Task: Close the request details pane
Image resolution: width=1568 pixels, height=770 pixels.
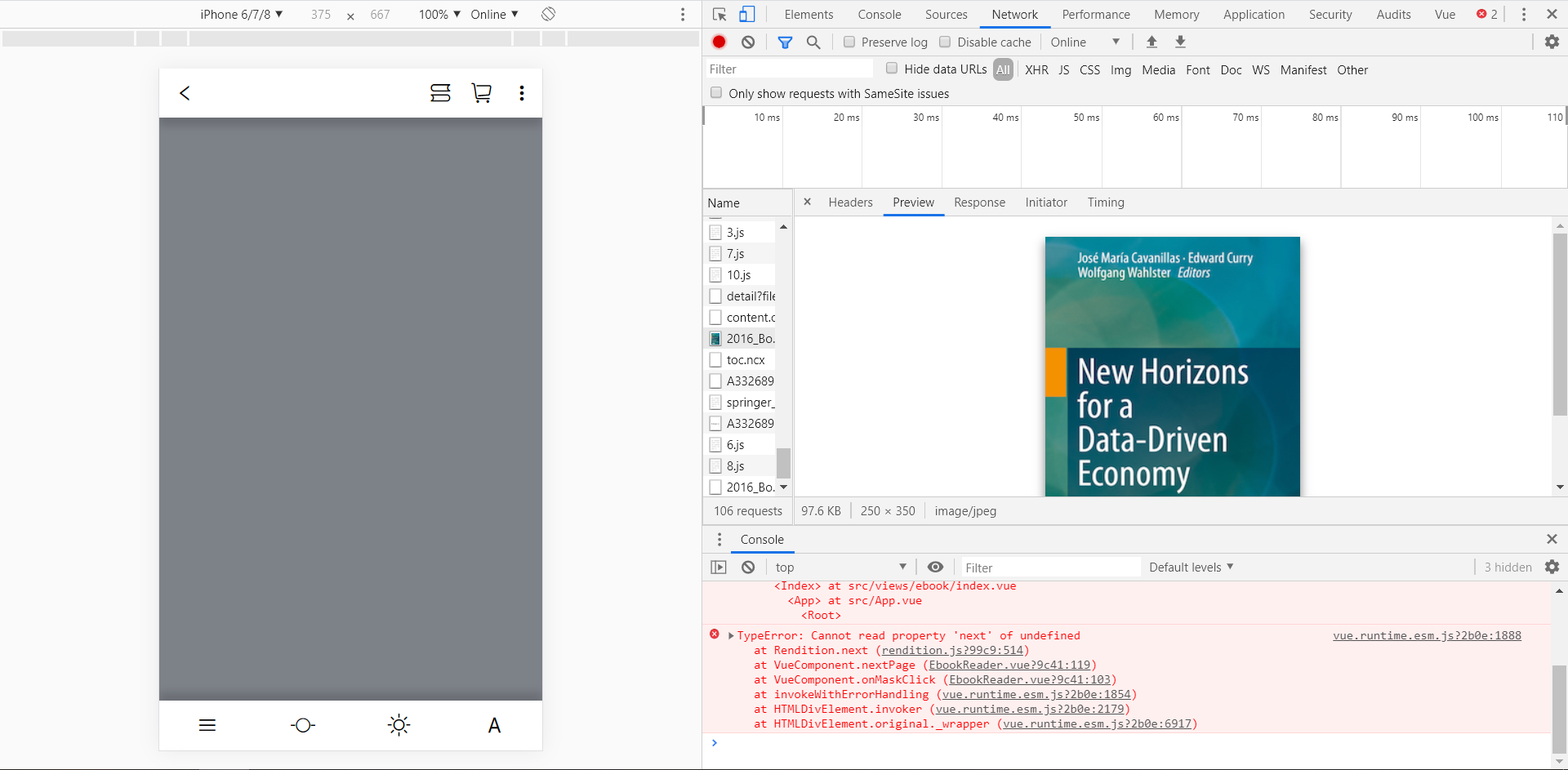Action: [807, 202]
